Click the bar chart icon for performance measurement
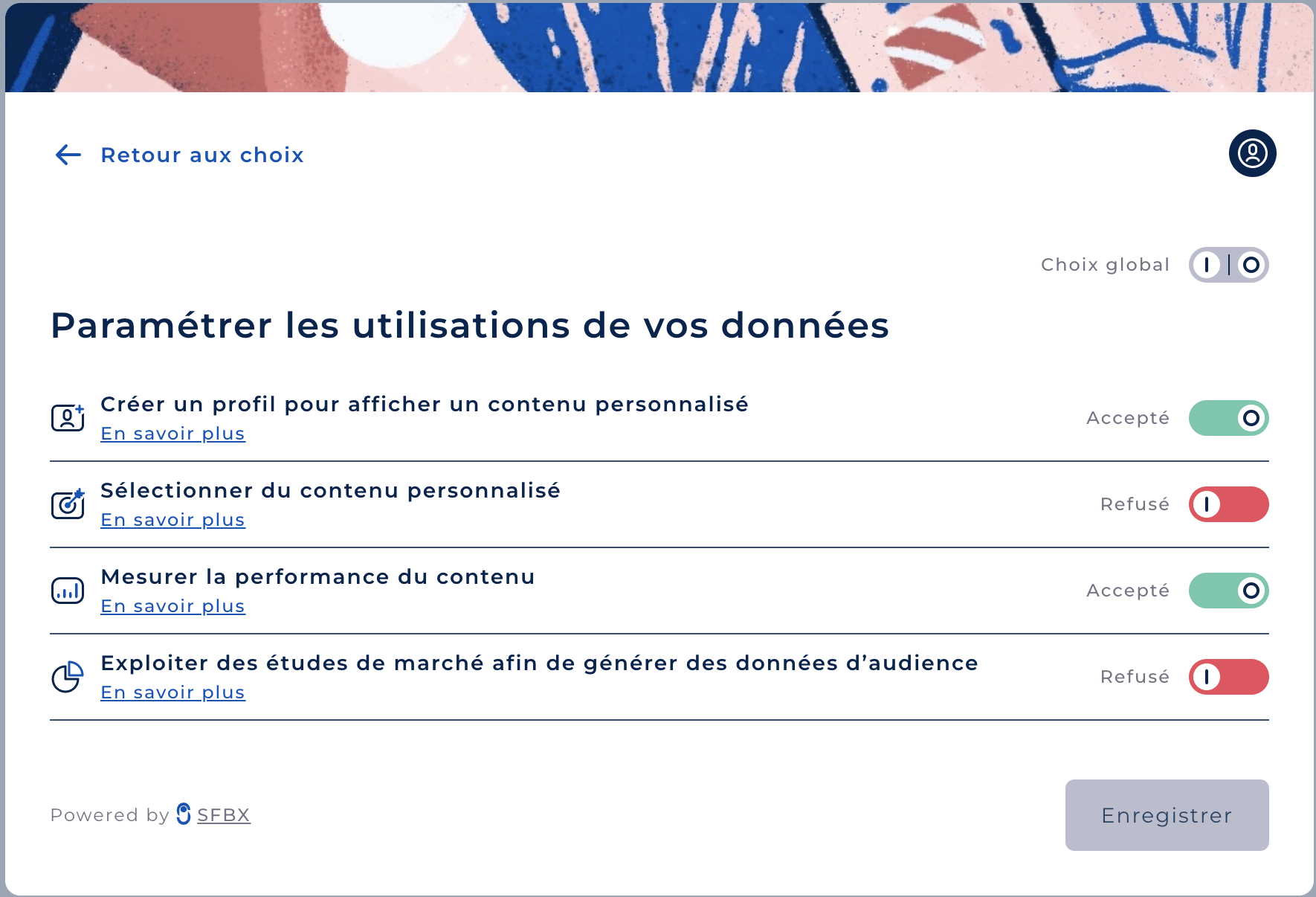This screenshot has height=897, width=1316. coord(68,591)
